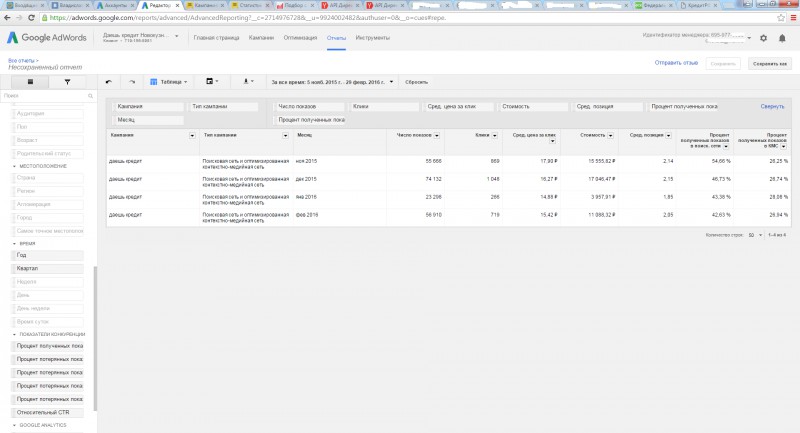Select the Год dimension tile
800x433 pixels.
click(47, 255)
